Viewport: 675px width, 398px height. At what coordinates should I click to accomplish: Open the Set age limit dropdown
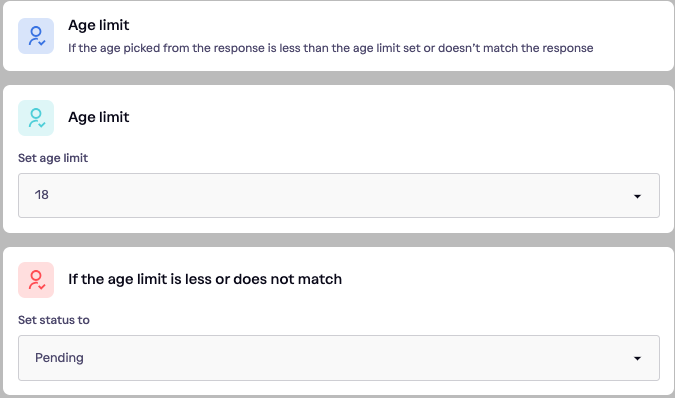(339, 195)
